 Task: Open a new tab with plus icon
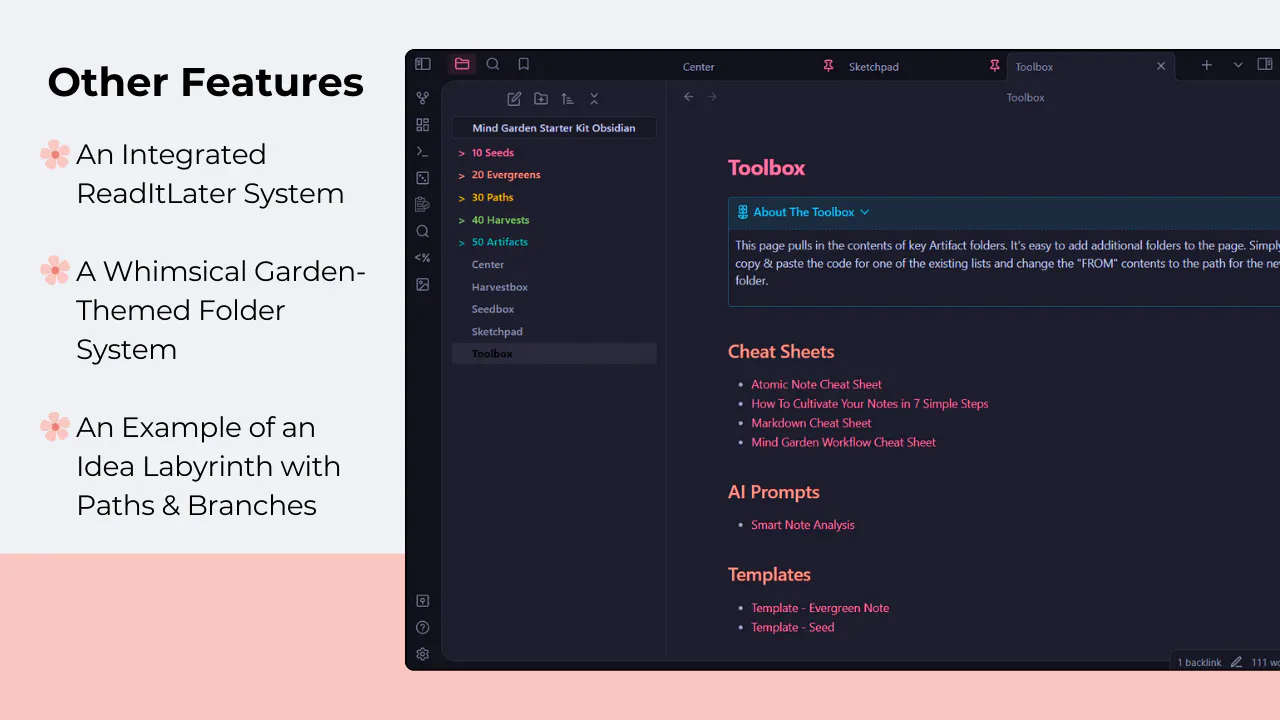[x=1207, y=65]
